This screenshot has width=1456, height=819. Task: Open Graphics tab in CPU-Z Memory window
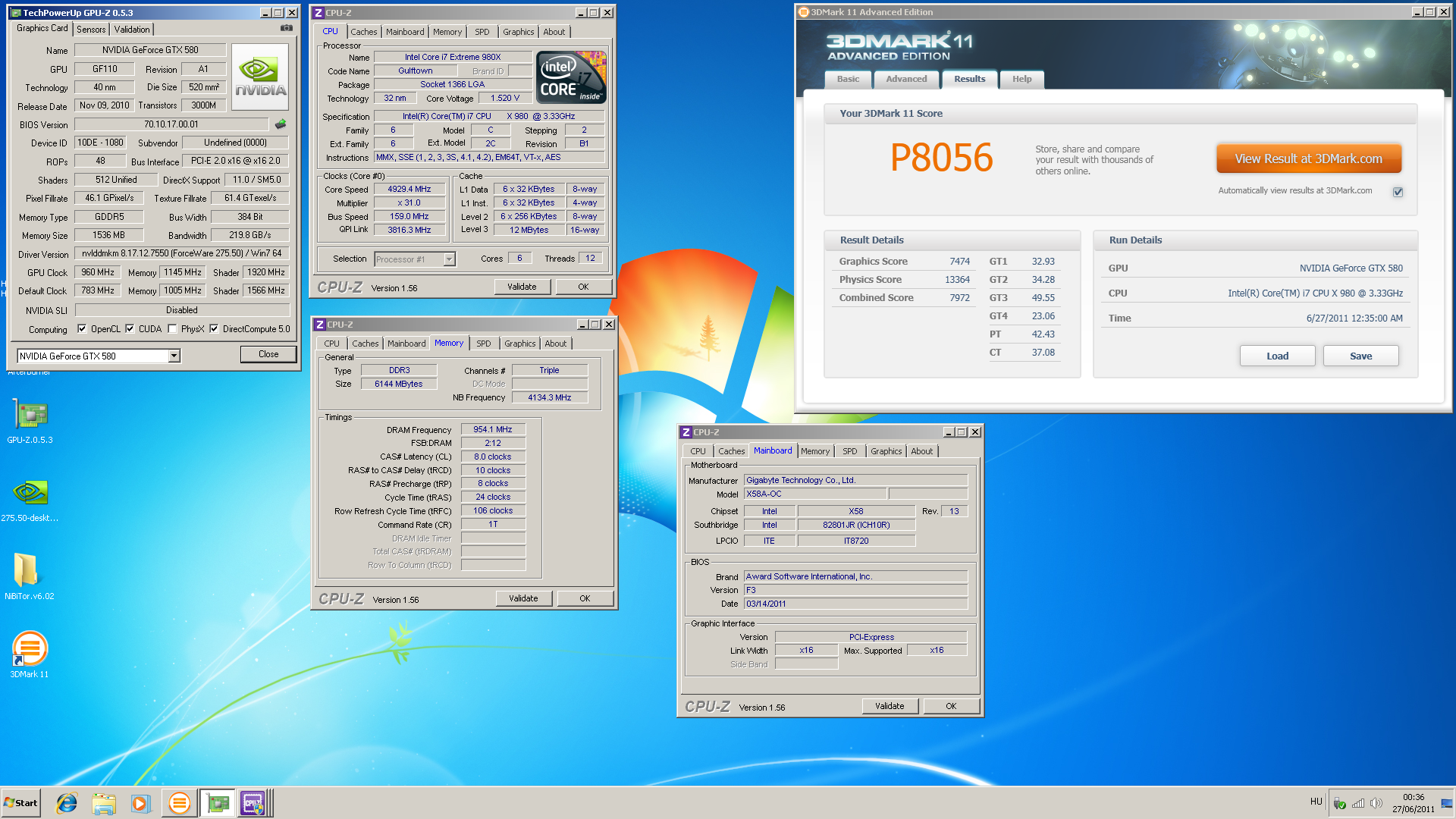[520, 344]
